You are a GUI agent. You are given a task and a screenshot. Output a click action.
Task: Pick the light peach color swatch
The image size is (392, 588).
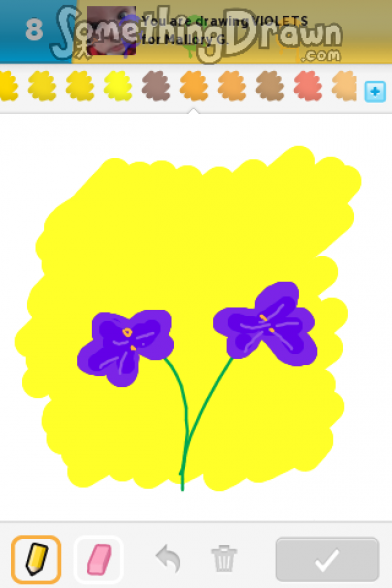[345, 86]
